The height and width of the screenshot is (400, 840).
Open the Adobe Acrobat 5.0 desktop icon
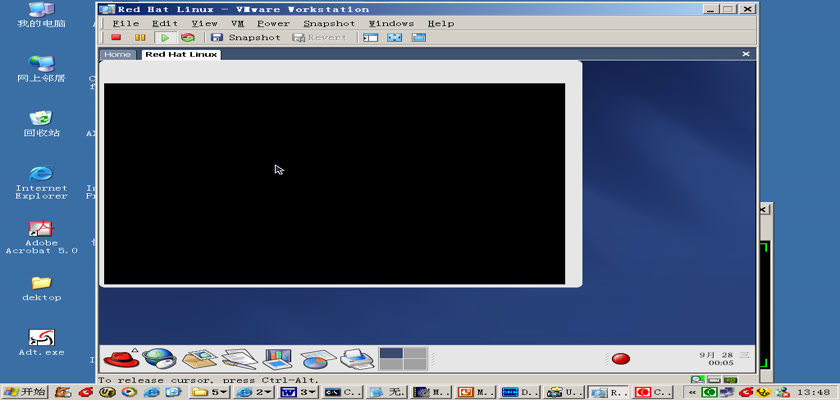[x=41, y=238]
